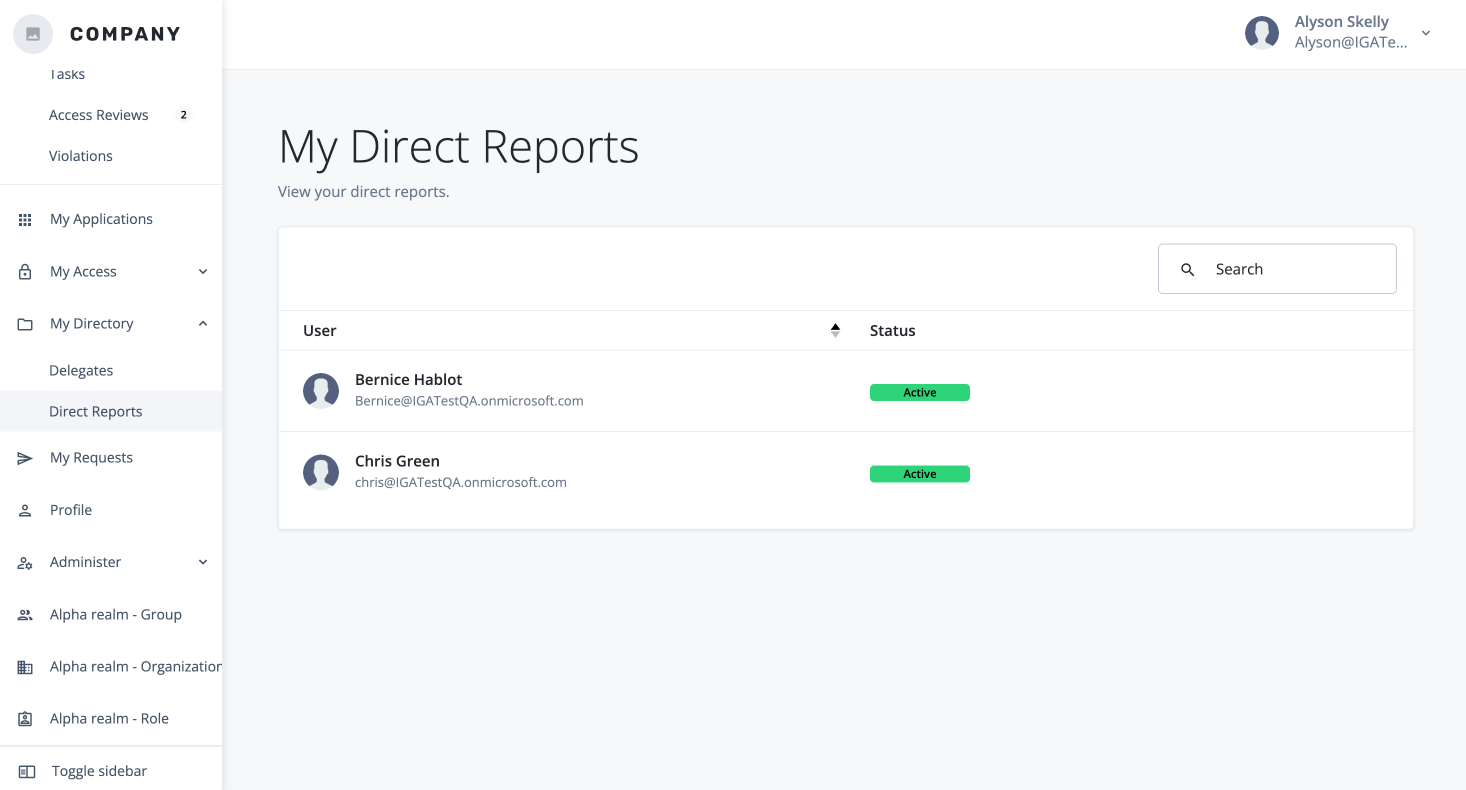Click the Alpha realm - Group people icon
This screenshot has width=1466, height=790.
(x=24, y=614)
